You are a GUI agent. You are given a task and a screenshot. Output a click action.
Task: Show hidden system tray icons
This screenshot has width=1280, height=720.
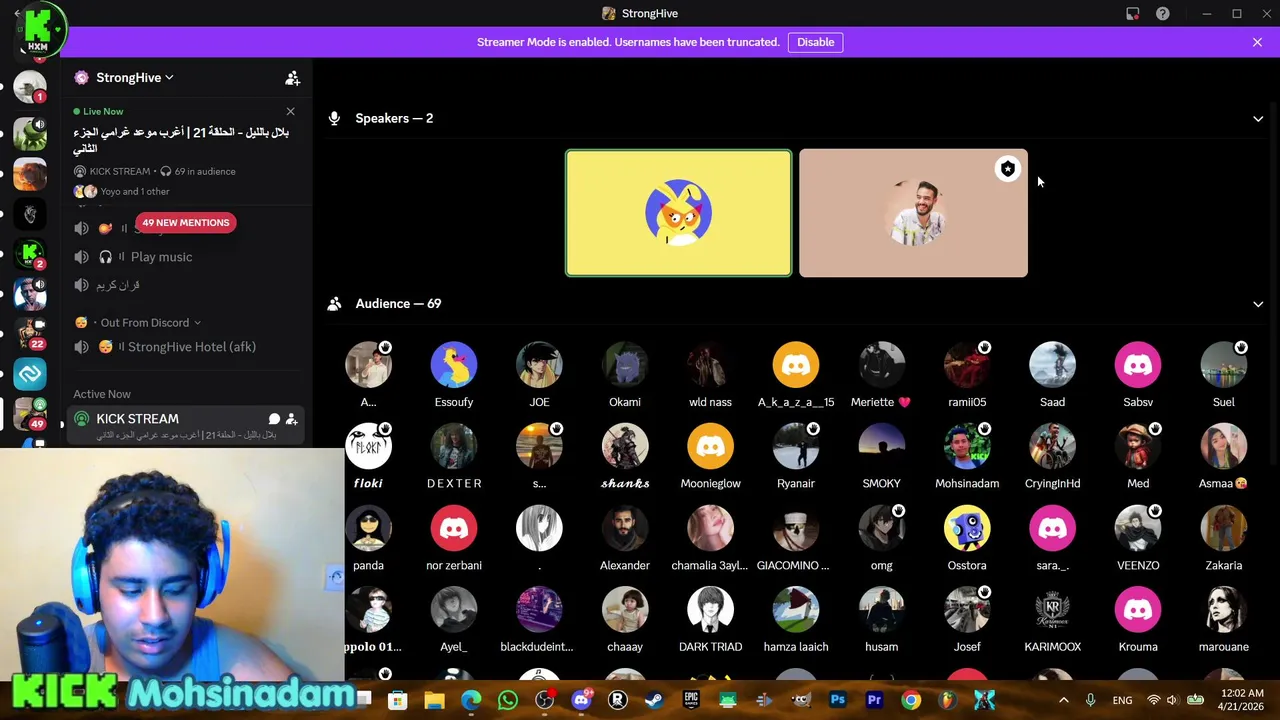[1063, 700]
